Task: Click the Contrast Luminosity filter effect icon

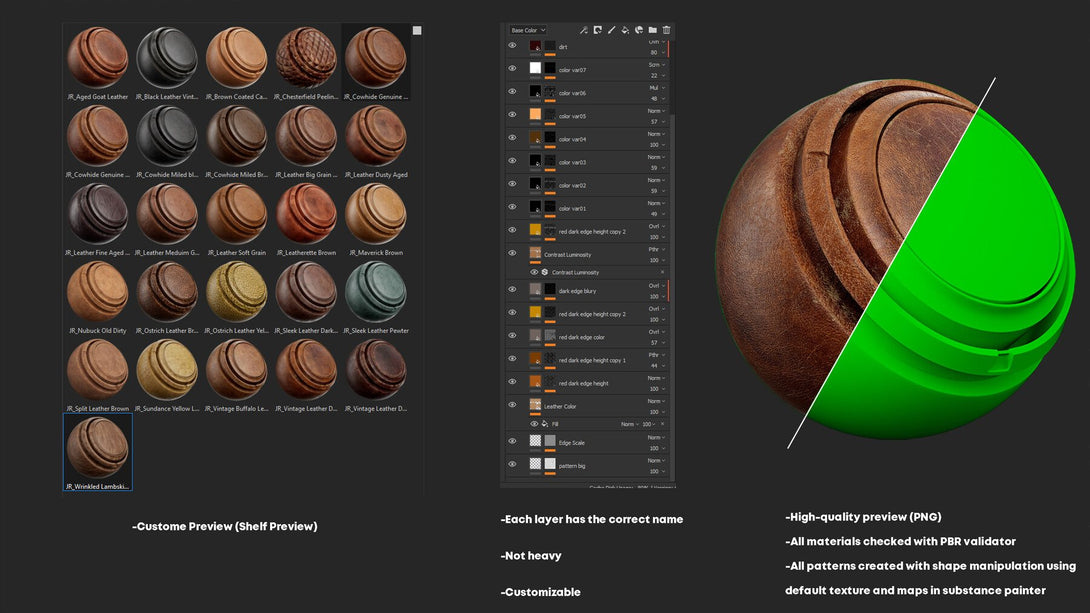Action: pos(545,272)
